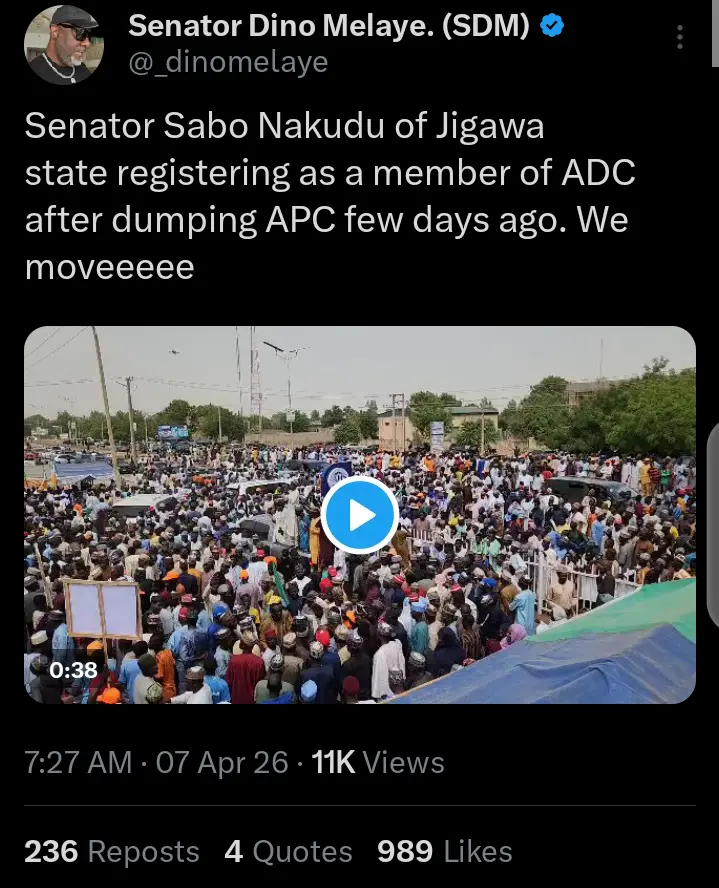
Task: View the 236 Reposts list
Action: [x=112, y=851]
